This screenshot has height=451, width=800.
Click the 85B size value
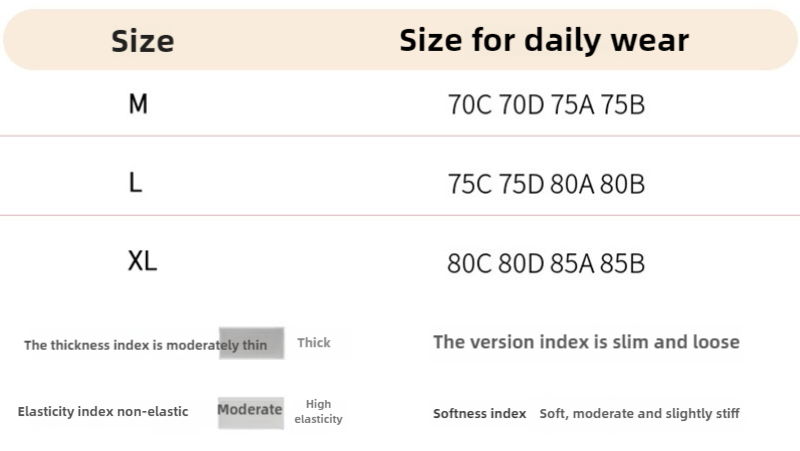(622, 265)
